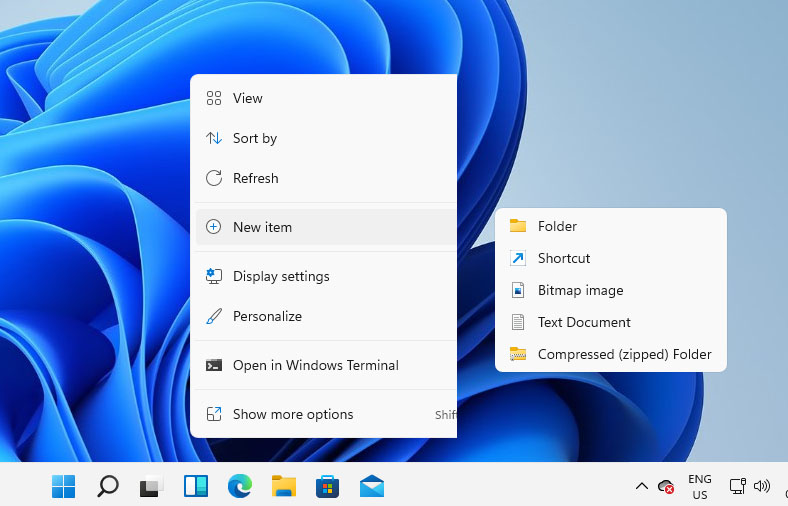The width and height of the screenshot is (788, 506).
Task: Open the Sort by submenu
Action: (x=326, y=138)
